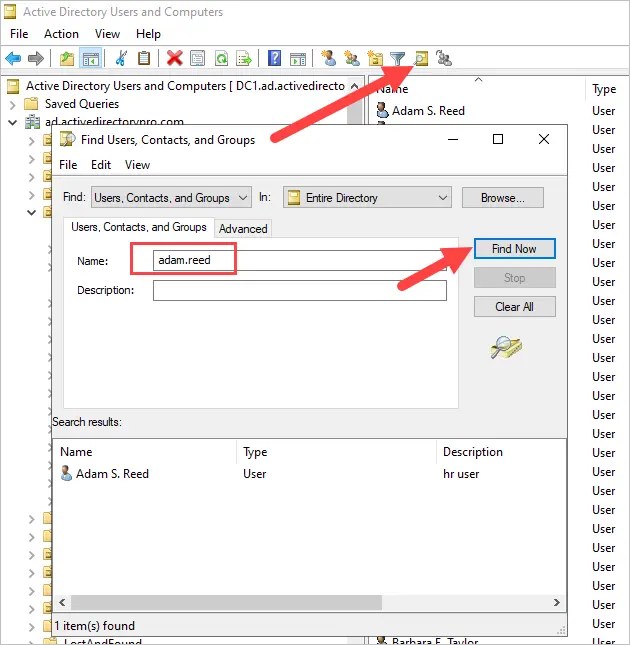Click the results scrollbar right arrow
Viewport: 630px width, 645px height.
[x=556, y=603]
